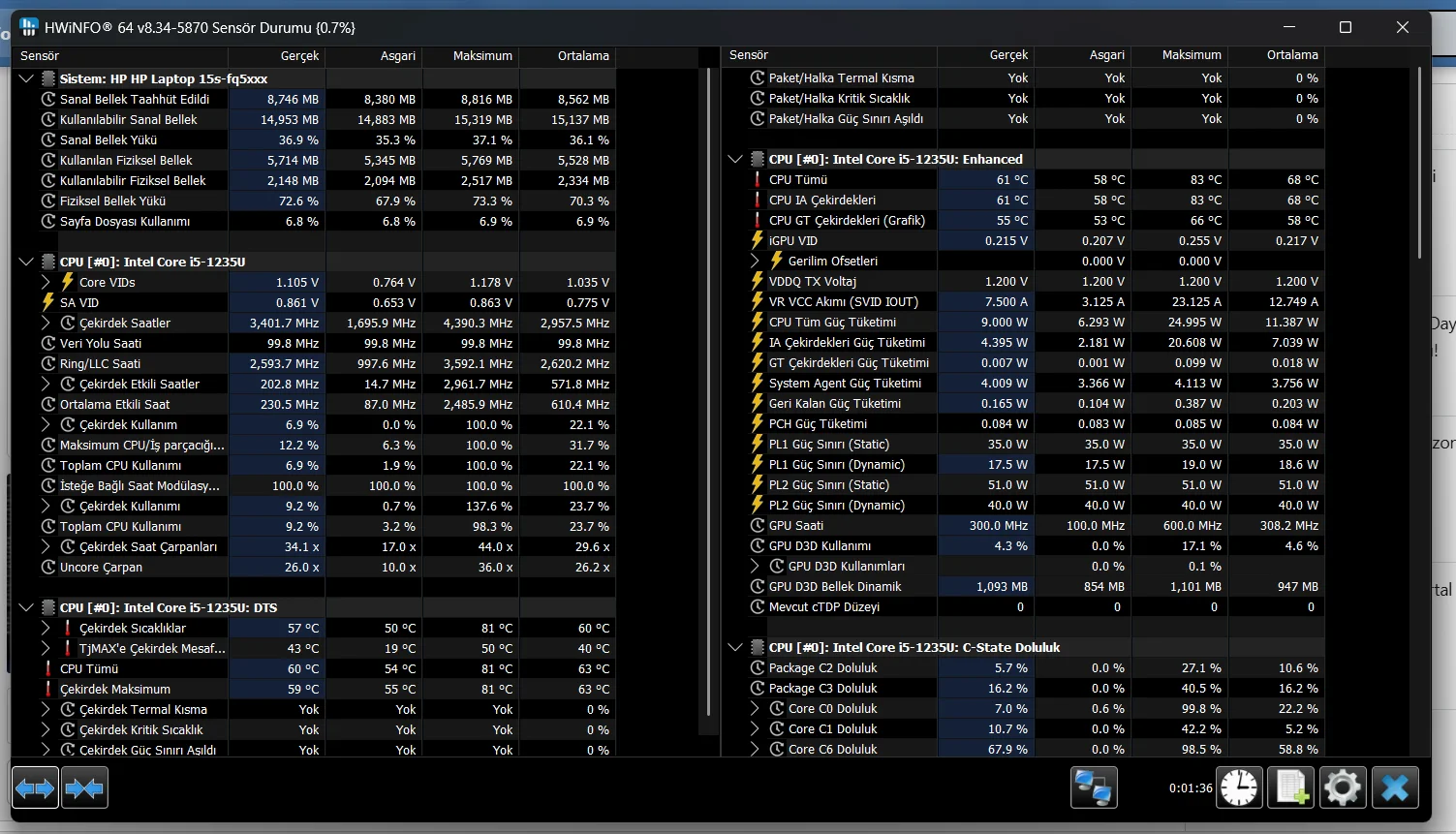1456x834 pixels.
Task: Click the thermometer icon beside CPU GT Çekirdekleri
Action: tap(758, 220)
